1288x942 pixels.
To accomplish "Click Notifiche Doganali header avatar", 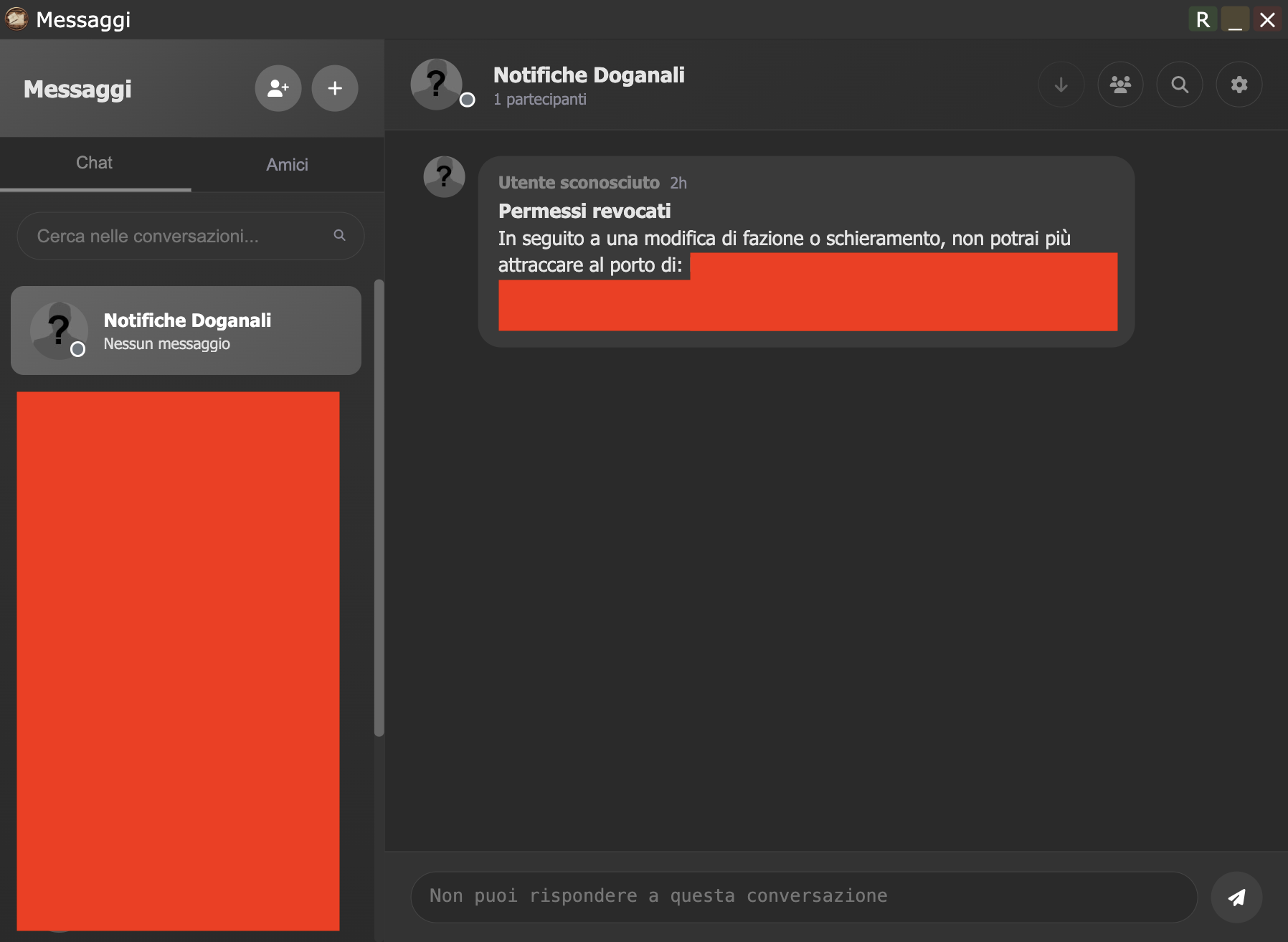I will click(x=437, y=84).
